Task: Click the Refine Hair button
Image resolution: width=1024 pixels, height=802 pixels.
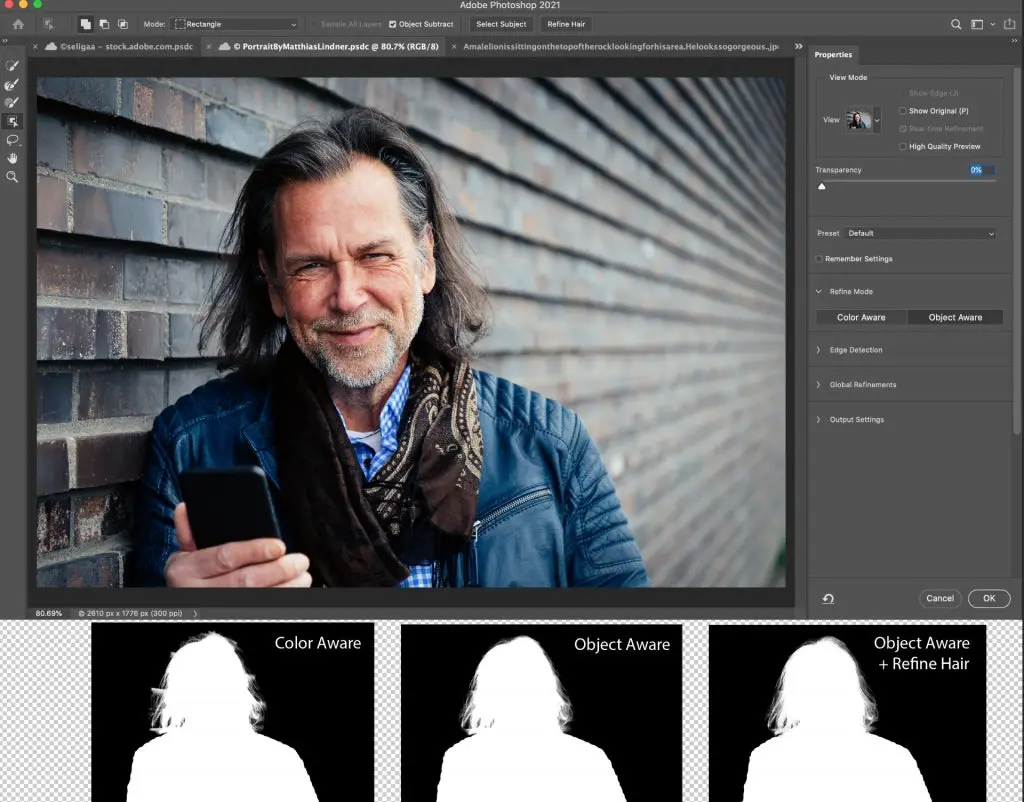Action: tap(565, 24)
